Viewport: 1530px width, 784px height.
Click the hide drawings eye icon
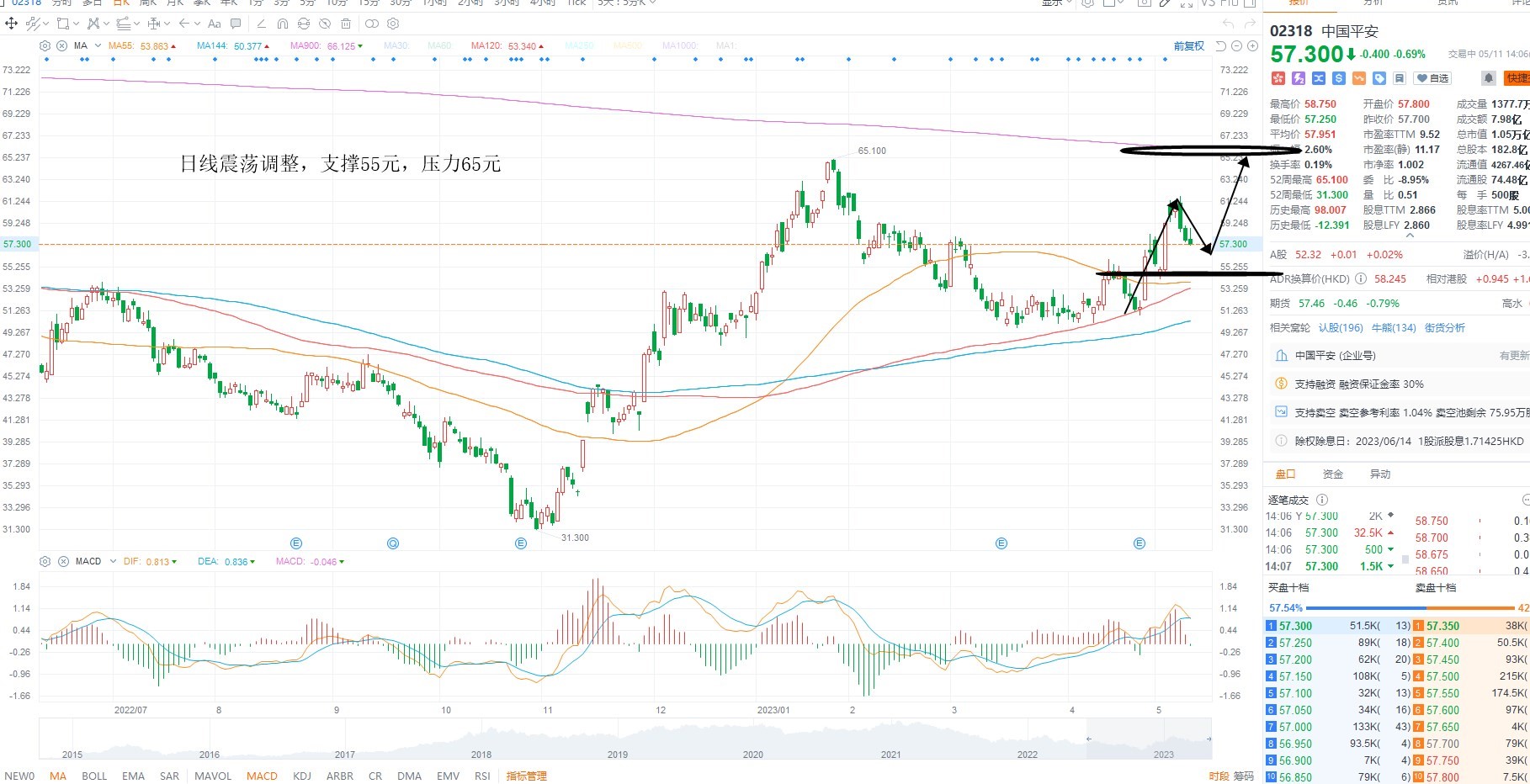(325, 24)
